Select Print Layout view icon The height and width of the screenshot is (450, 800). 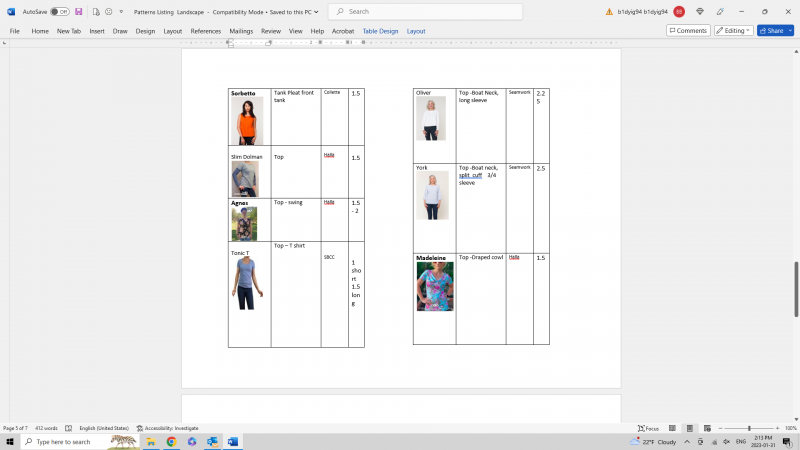coord(688,428)
